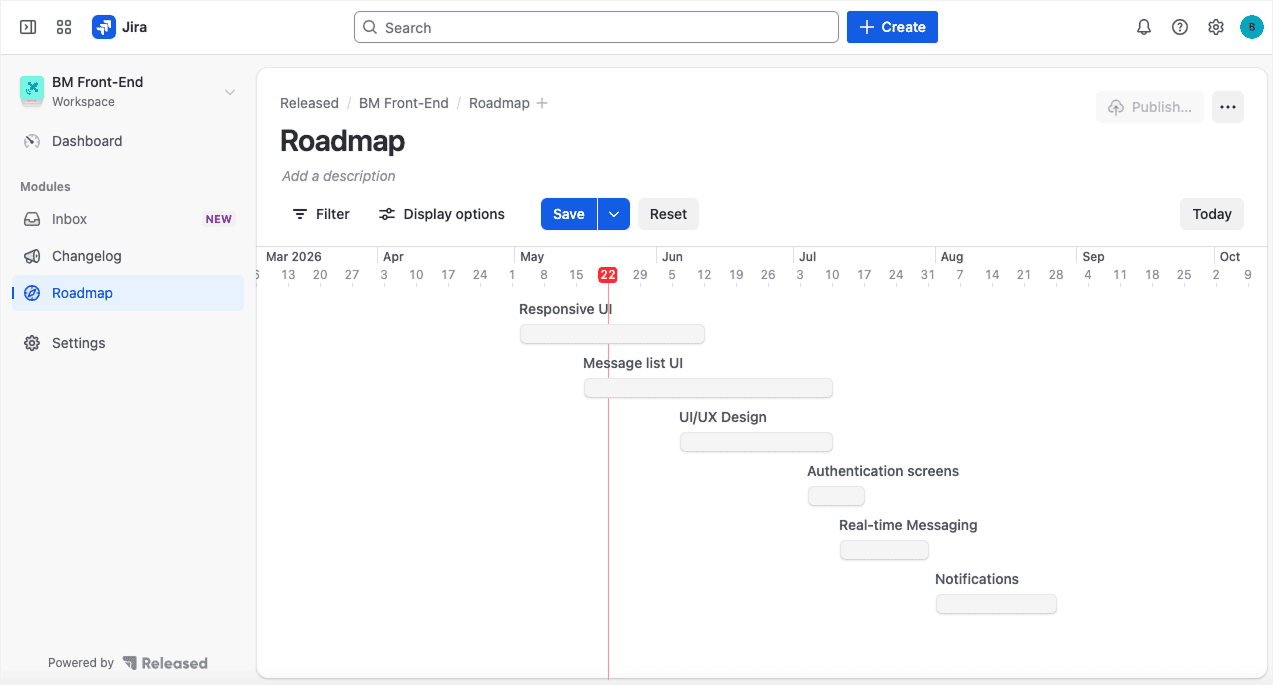Image resolution: width=1273 pixels, height=685 pixels.
Task: Click the red 22 today marker
Action: tap(608, 275)
